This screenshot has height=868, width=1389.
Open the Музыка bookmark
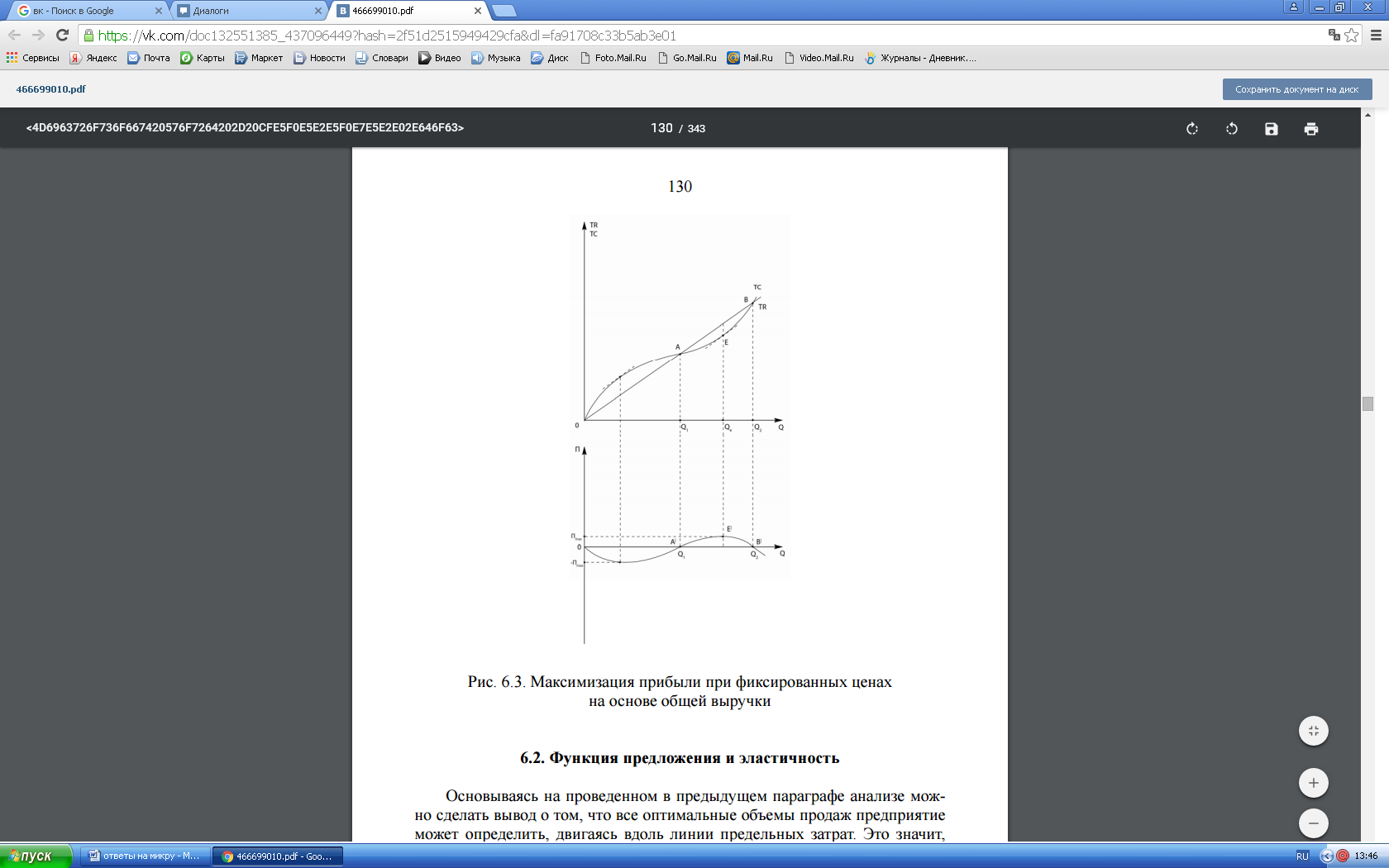pyautogui.click(x=496, y=58)
